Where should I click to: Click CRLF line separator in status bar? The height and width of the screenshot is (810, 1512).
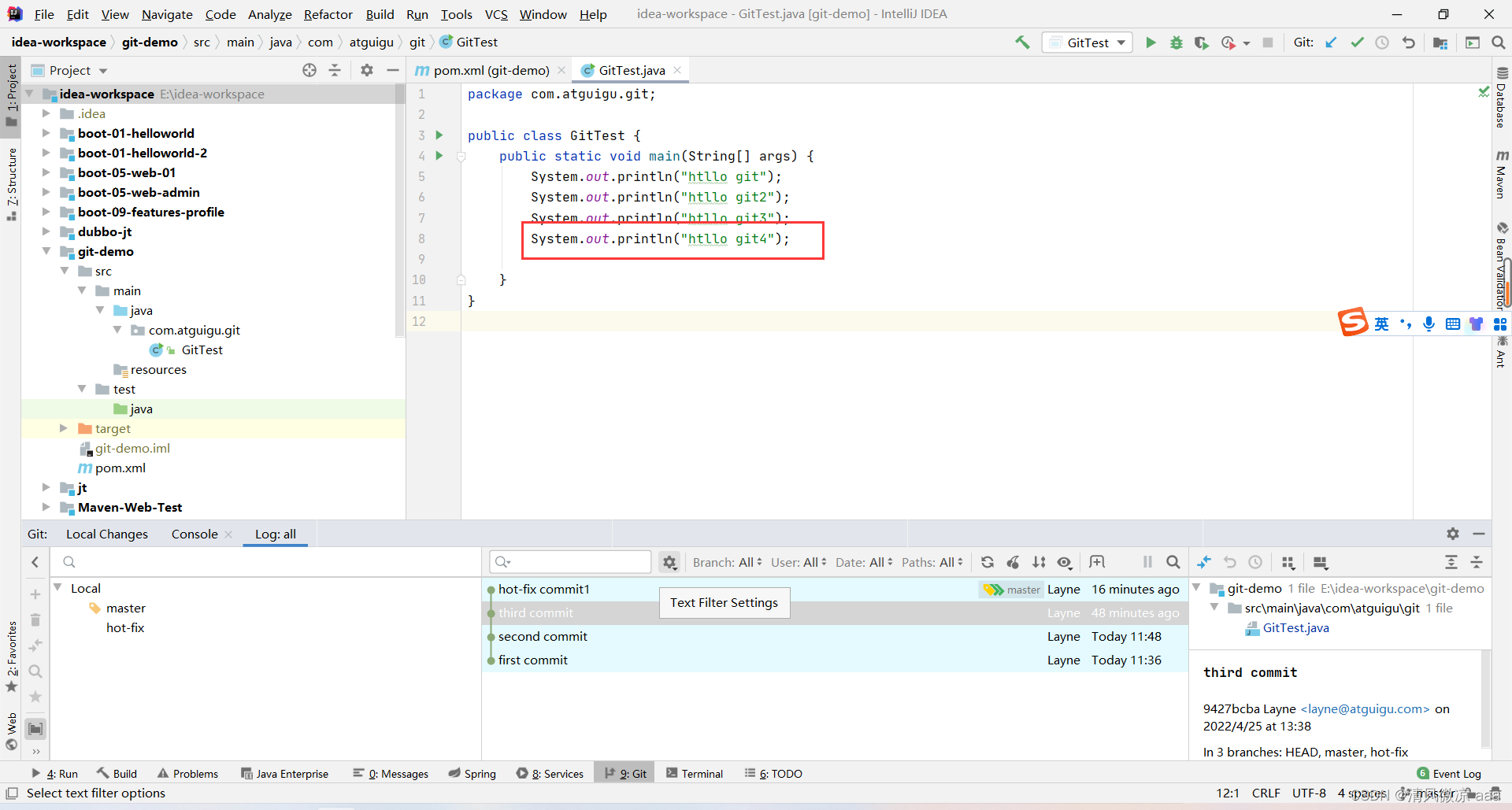1266,793
